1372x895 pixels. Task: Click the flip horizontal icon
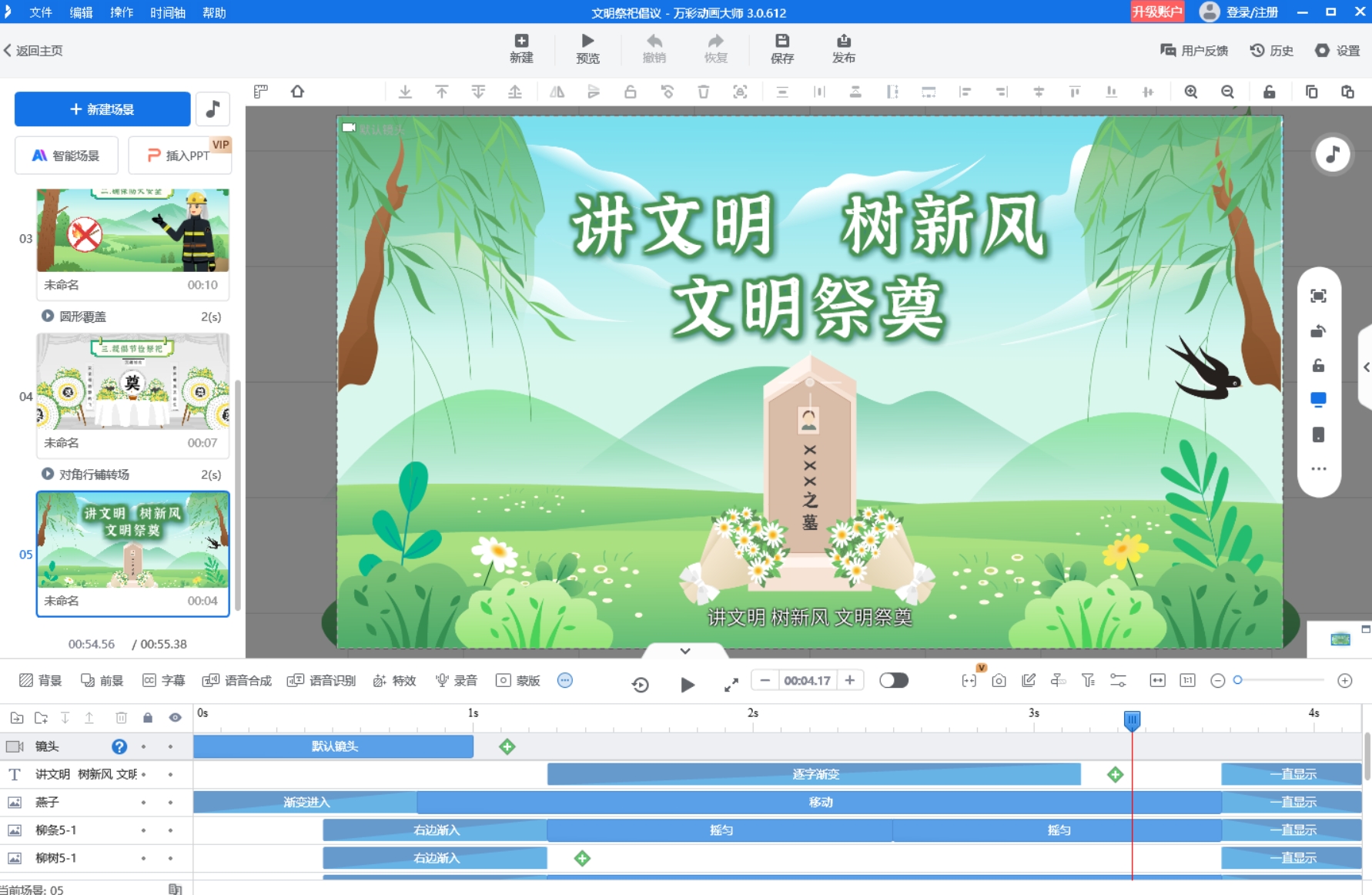tap(557, 92)
